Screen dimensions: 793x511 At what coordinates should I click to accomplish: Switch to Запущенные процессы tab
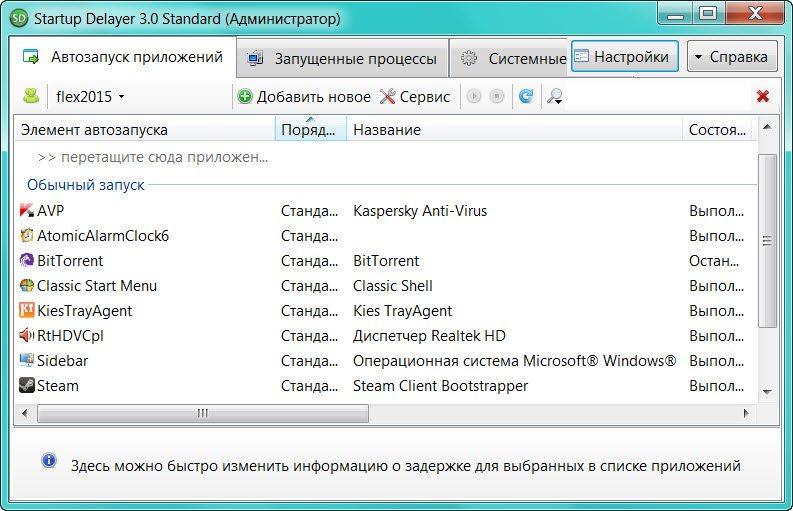(x=342, y=59)
